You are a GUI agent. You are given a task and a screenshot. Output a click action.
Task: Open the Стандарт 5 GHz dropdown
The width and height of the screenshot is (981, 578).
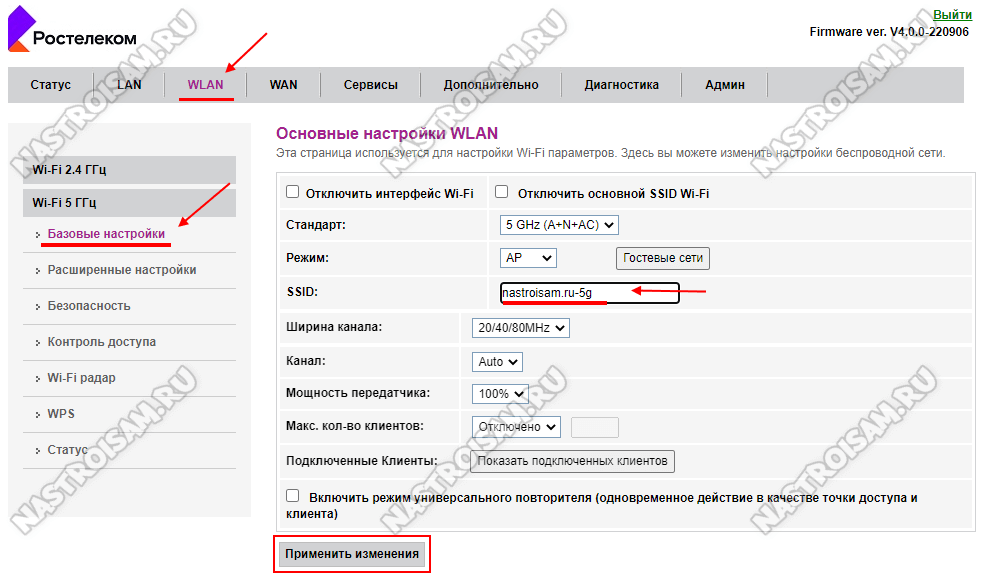(x=559, y=225)
